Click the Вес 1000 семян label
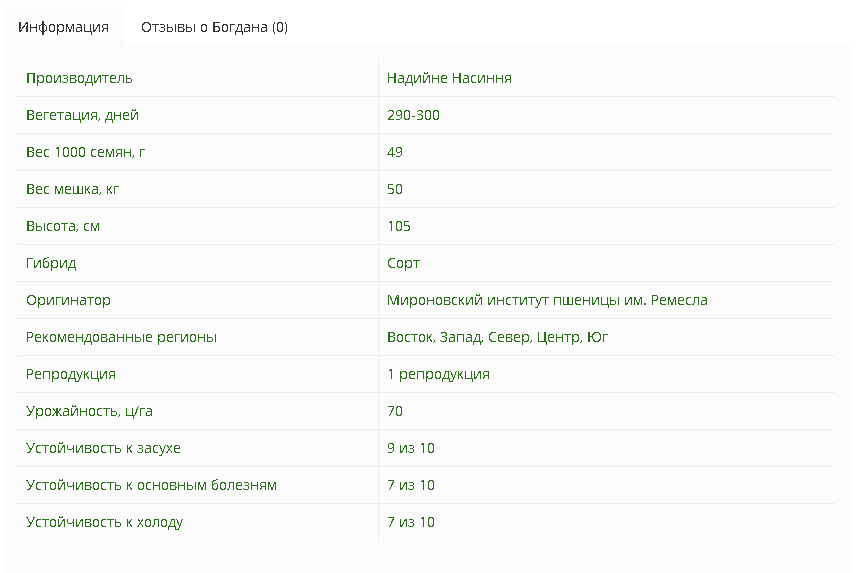This screenshot has height=573, width=859. [x=86, y=152]
